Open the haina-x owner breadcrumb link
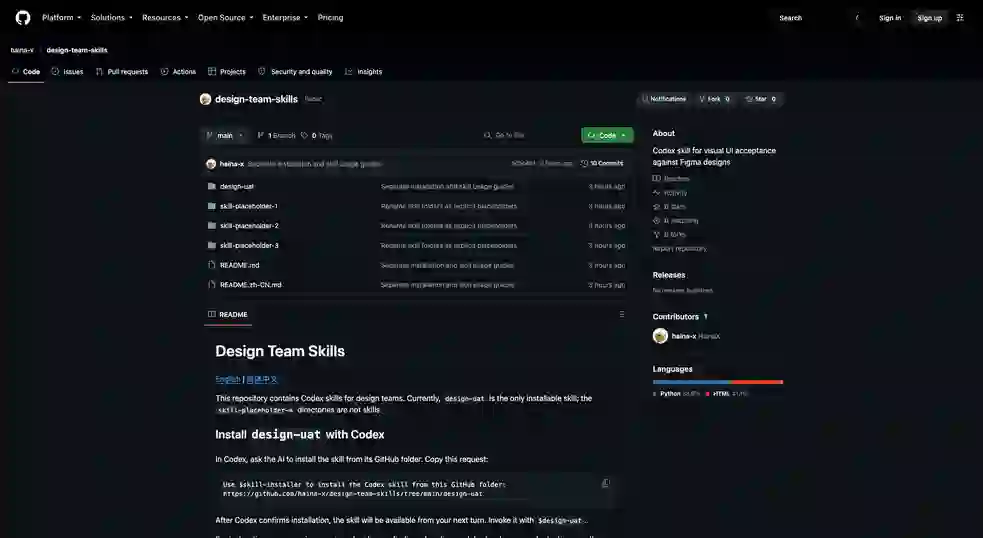Viewport: 983px width, 538px height. point(22,50)
